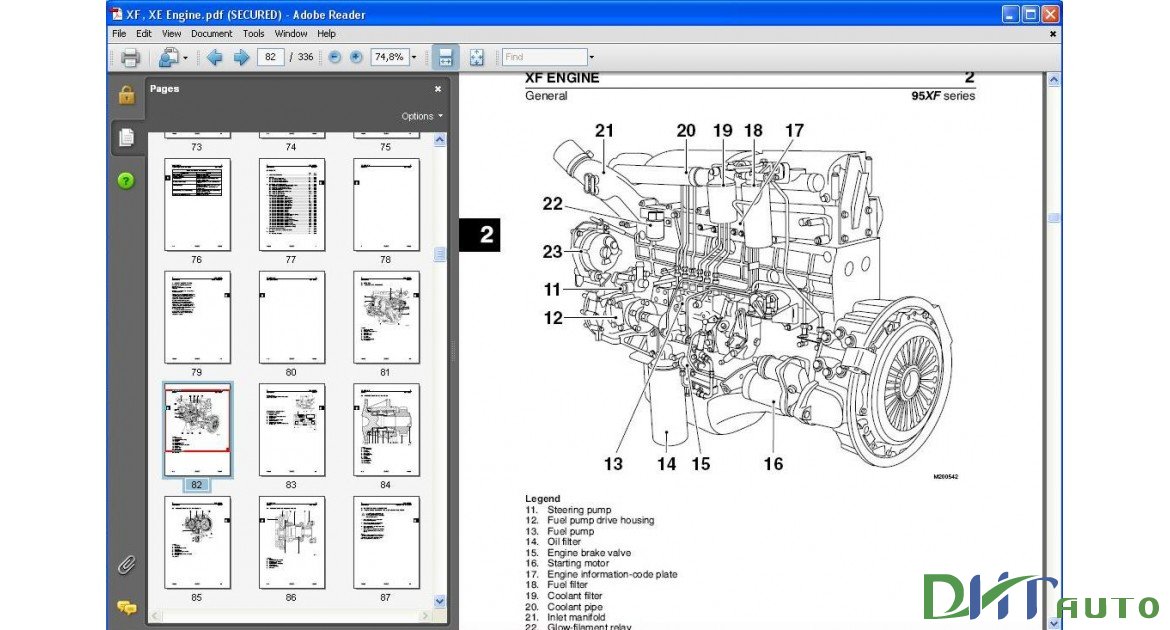
Task: Close the document using menu bar X
Action: [1053, 34]
